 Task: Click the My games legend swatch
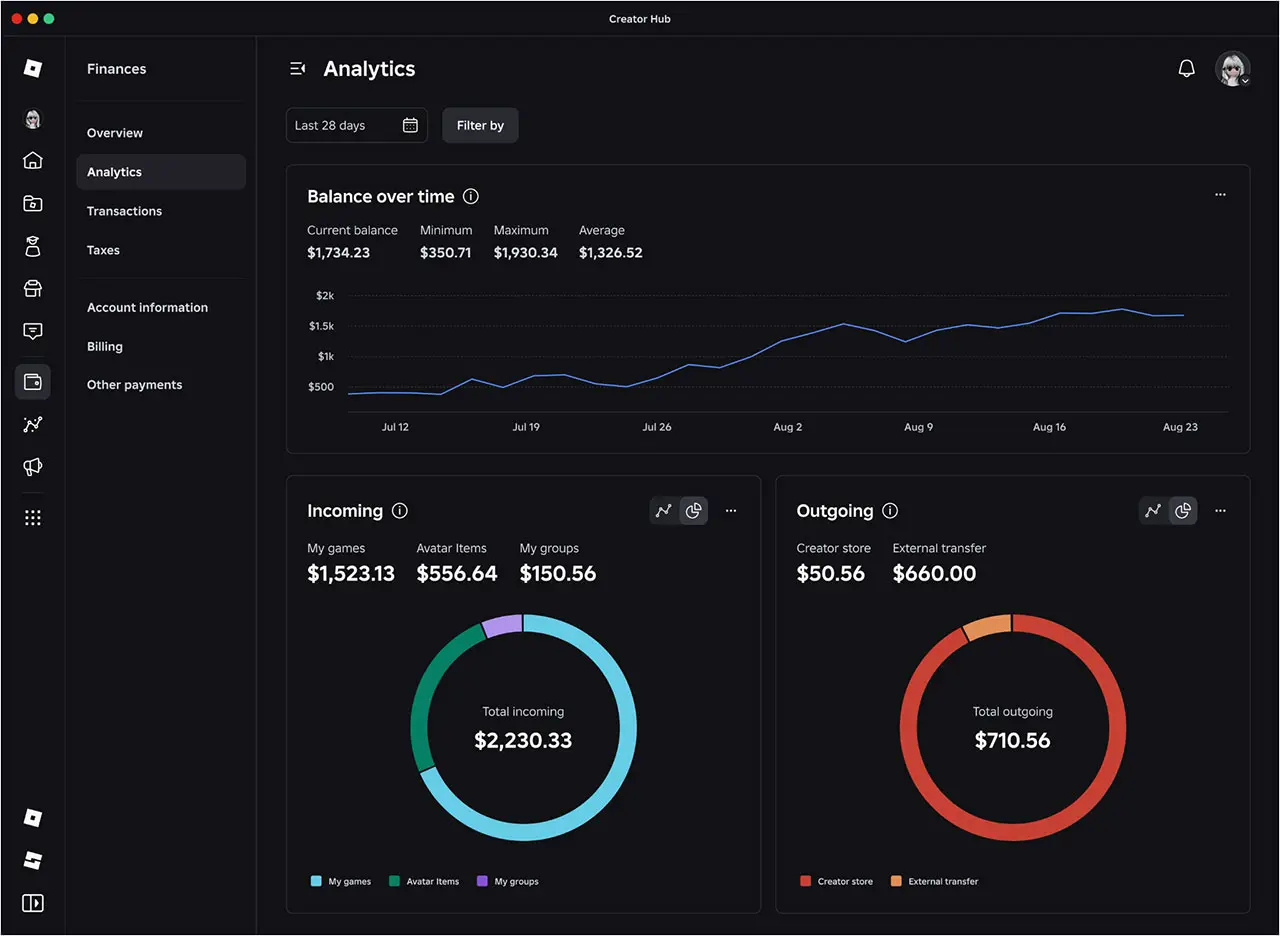[316, 881]
